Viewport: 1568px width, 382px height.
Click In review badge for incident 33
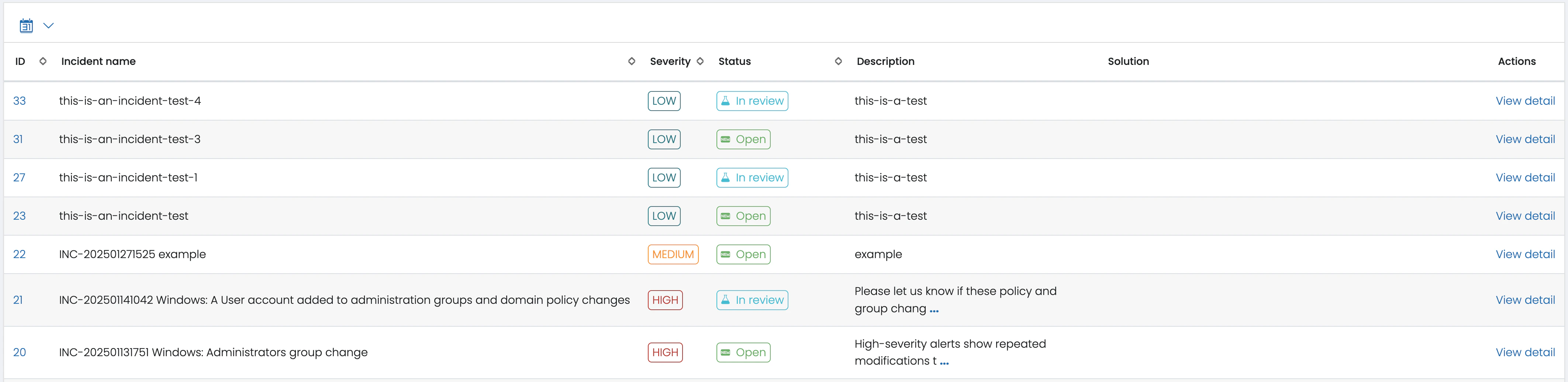click(x=752, y=101)
